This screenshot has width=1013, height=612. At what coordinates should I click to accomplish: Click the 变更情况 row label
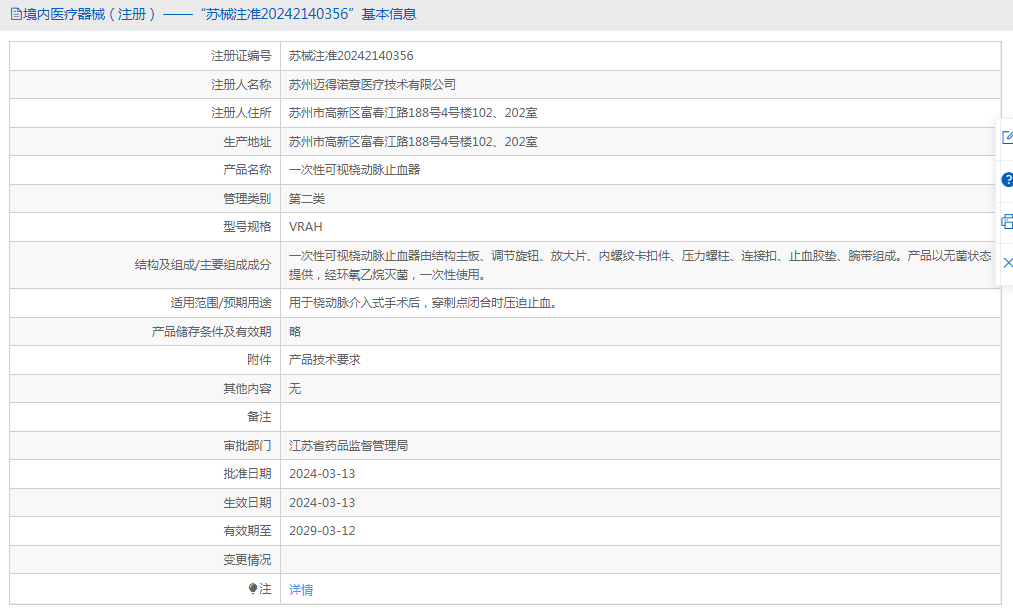point(247,560)
